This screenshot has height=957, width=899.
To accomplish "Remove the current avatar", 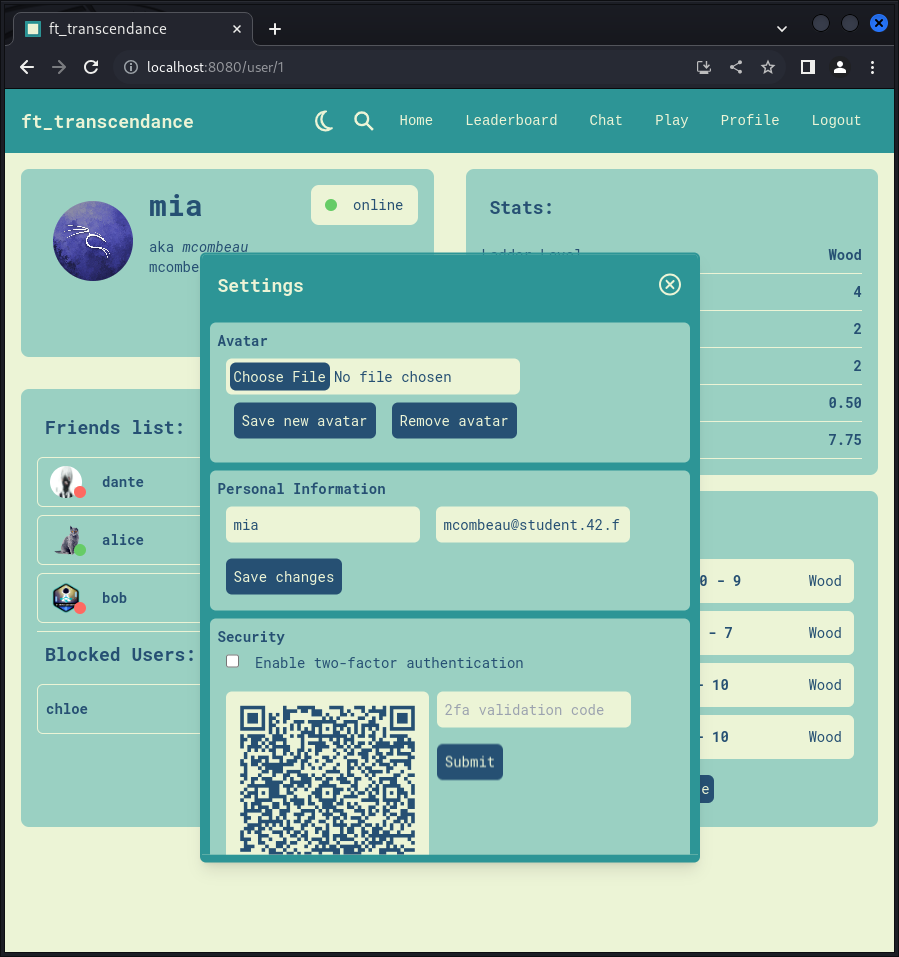I will coord(454,421).
